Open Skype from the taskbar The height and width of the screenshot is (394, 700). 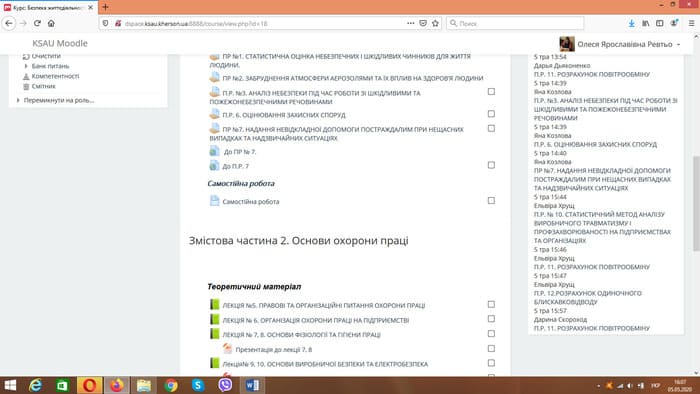pyautogui.click(x=198, y=385)
